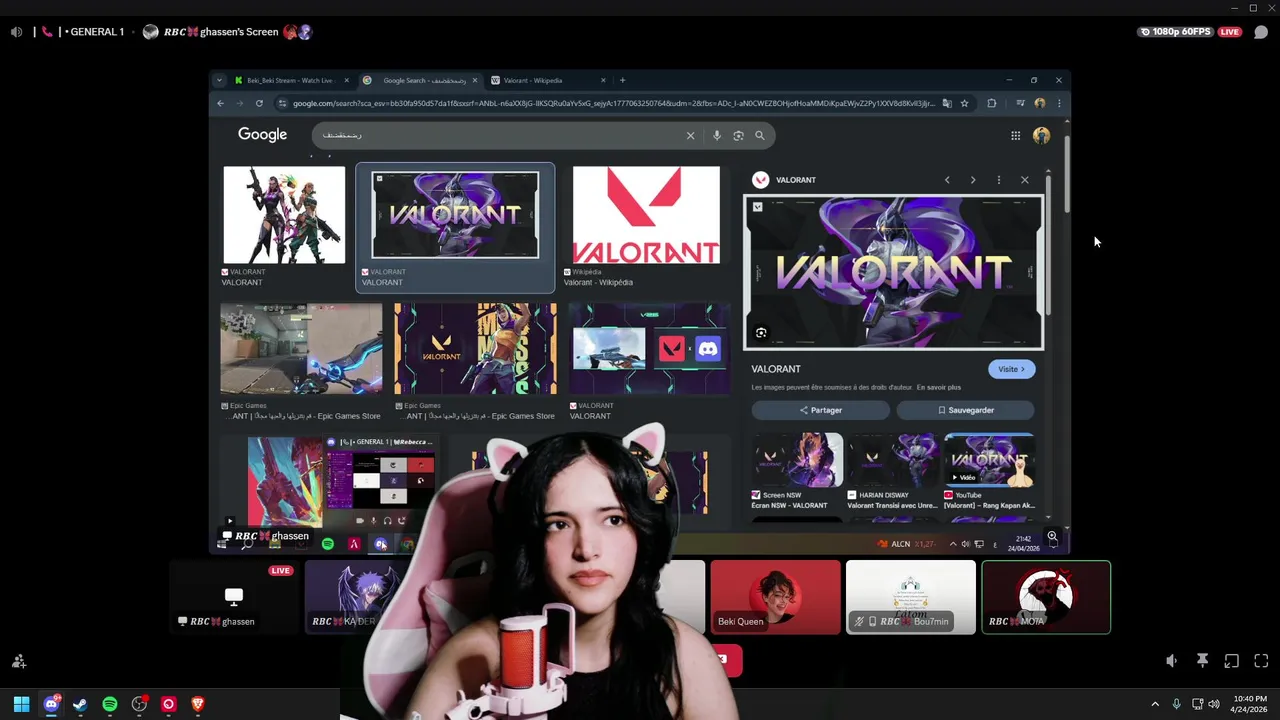Go to Google home via logo
The height and width of the screenshot is (720, 1280).
point(262,135)
